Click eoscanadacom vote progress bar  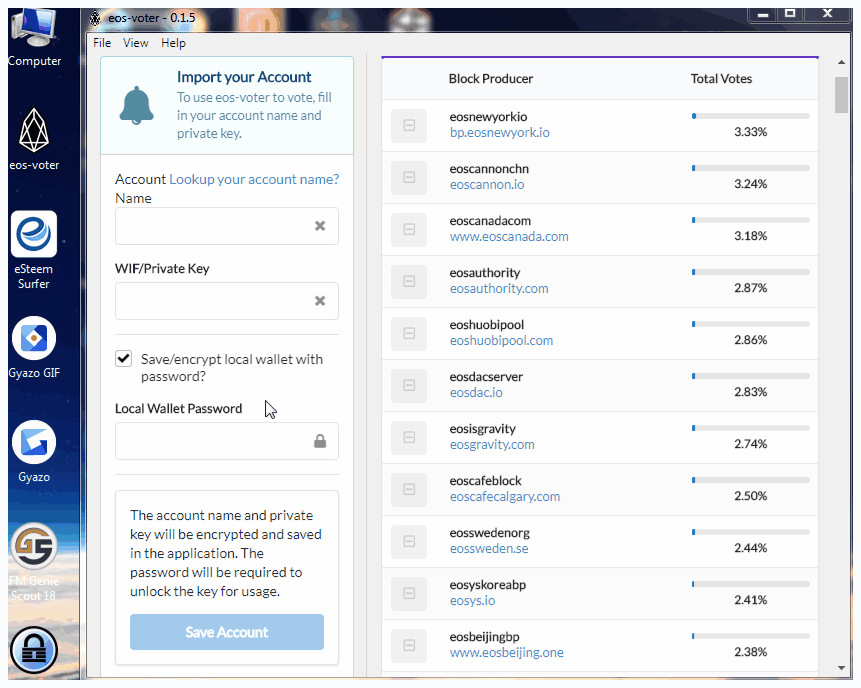pyautogui.click(x=751, y=220)
